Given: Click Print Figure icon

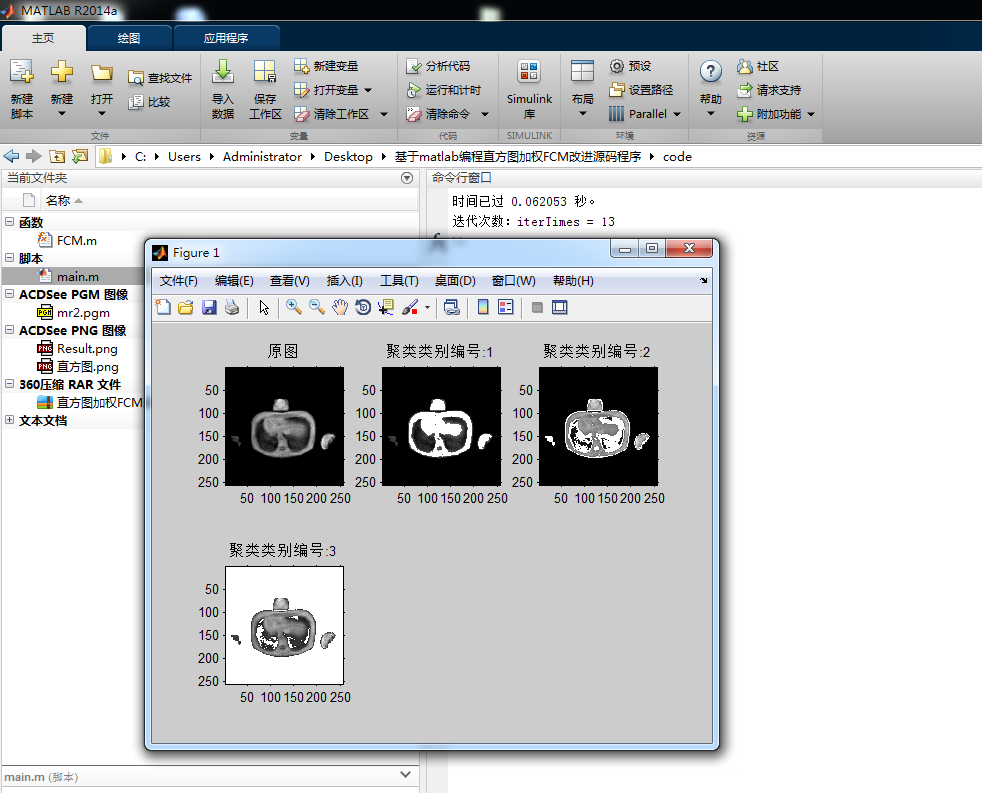Looking at the screenshot, I should [232, 307].
